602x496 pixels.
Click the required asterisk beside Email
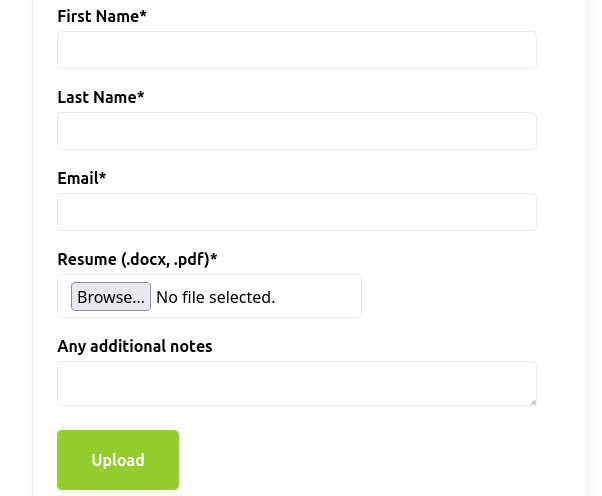pyautogui.click(x=103, y=177)
